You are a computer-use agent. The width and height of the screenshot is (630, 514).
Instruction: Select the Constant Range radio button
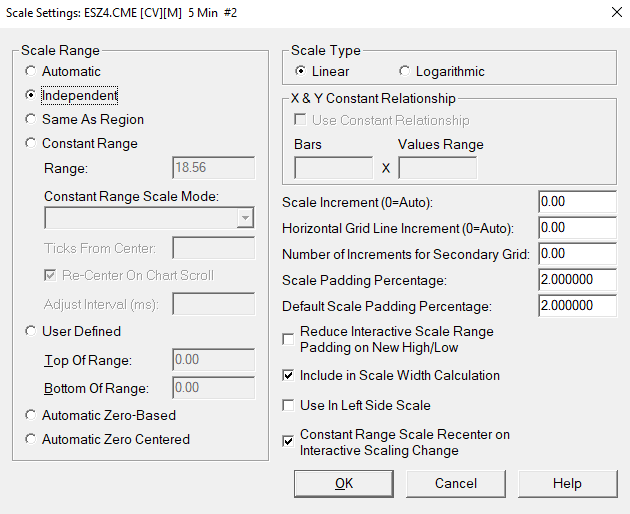[x=32, y=144]
